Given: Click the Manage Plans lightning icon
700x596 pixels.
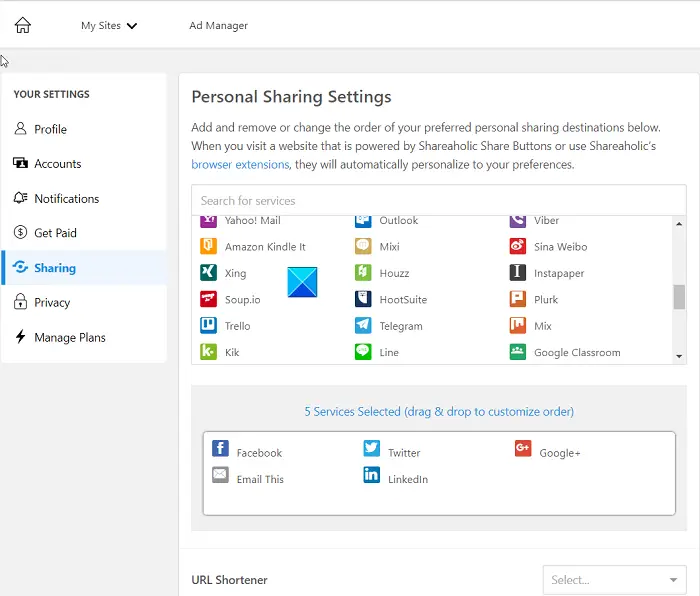Looking at the screenshot, I should click(20, 336).
